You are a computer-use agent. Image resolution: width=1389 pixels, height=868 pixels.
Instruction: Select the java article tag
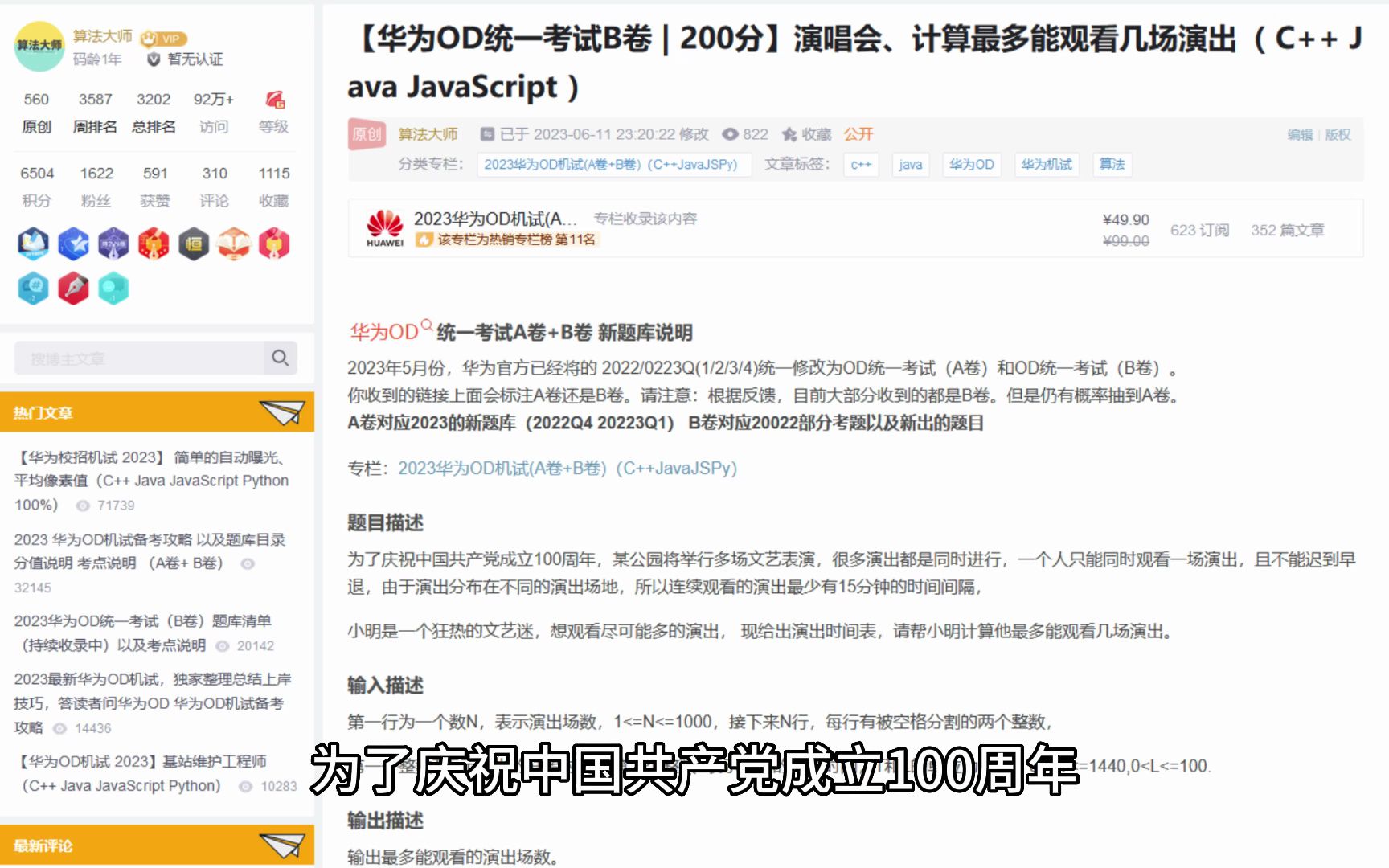910,164
